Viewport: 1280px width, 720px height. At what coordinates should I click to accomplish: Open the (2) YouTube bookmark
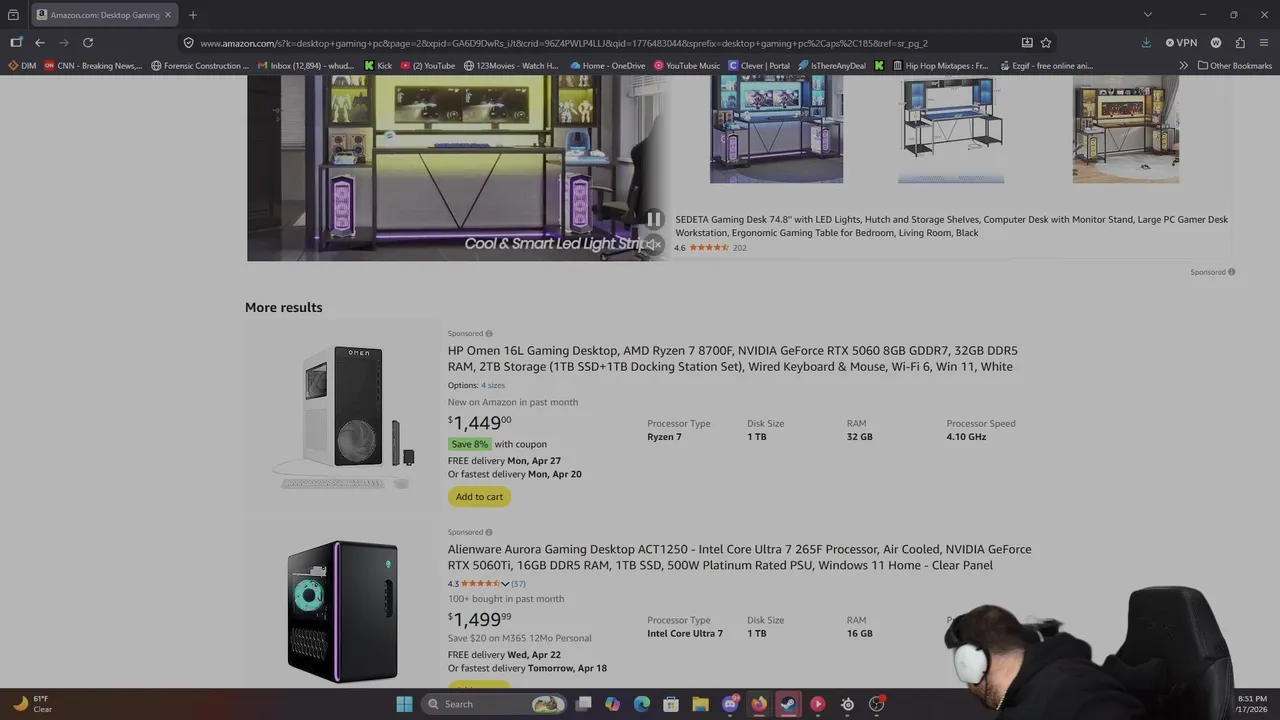point(427,66)
